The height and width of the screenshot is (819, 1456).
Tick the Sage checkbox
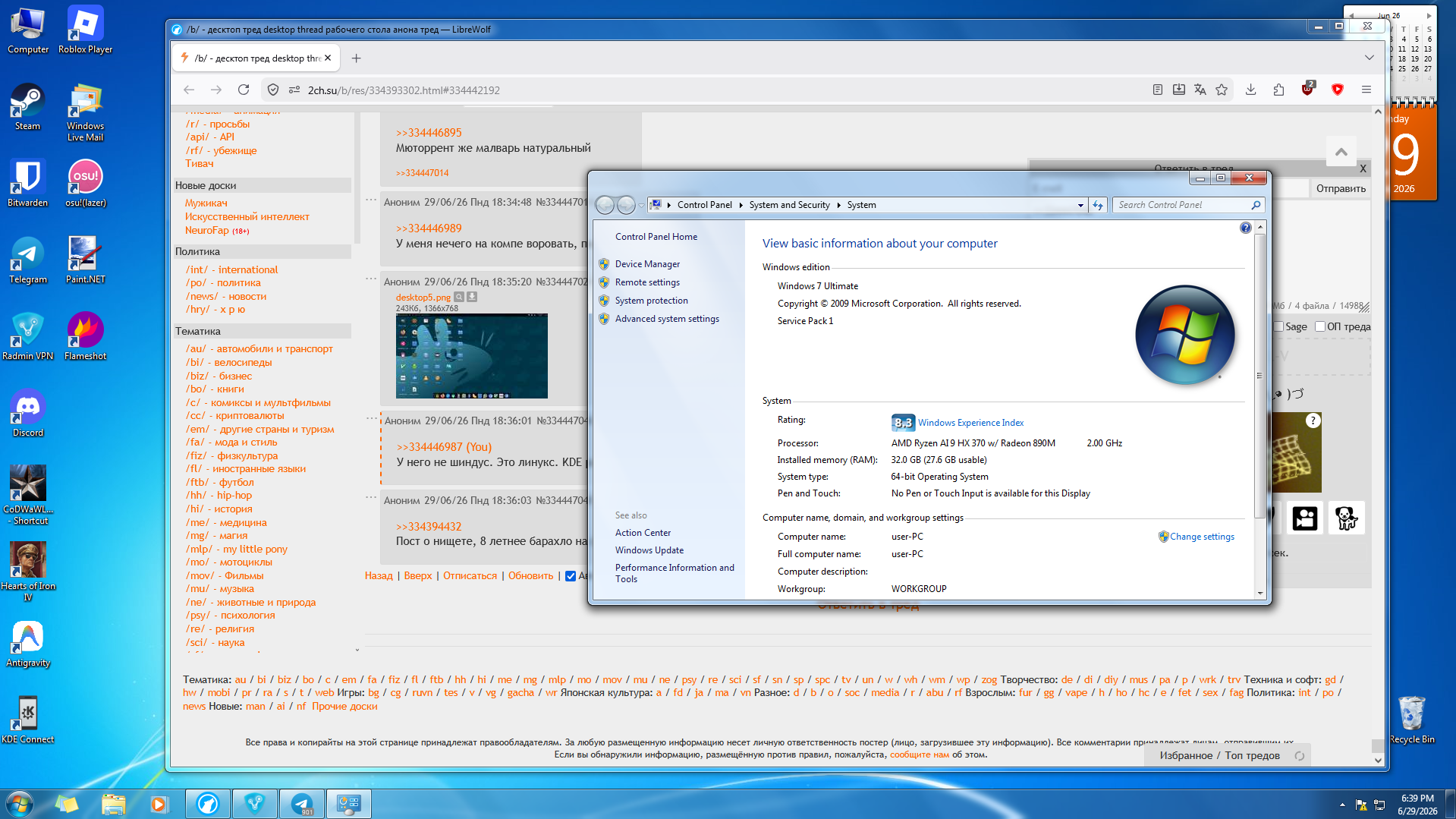[1278, 326]
